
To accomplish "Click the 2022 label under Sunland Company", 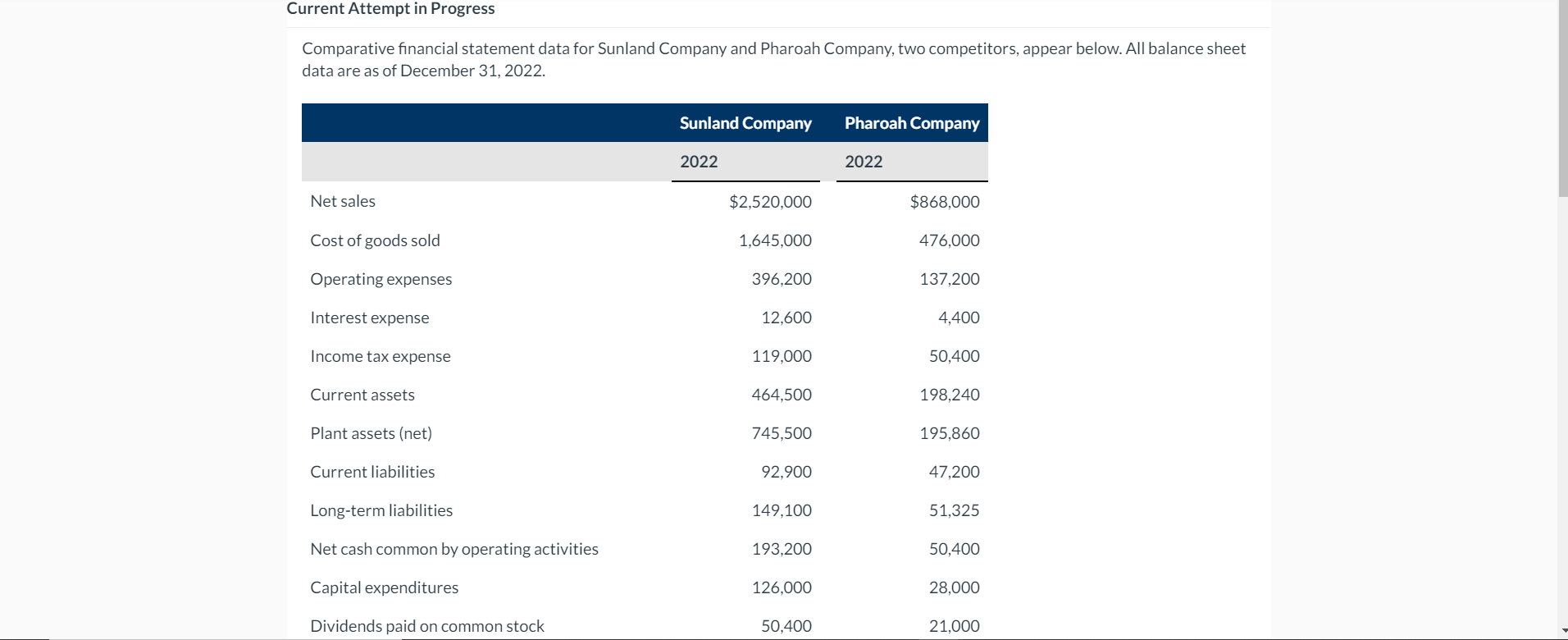I will 698,162.
